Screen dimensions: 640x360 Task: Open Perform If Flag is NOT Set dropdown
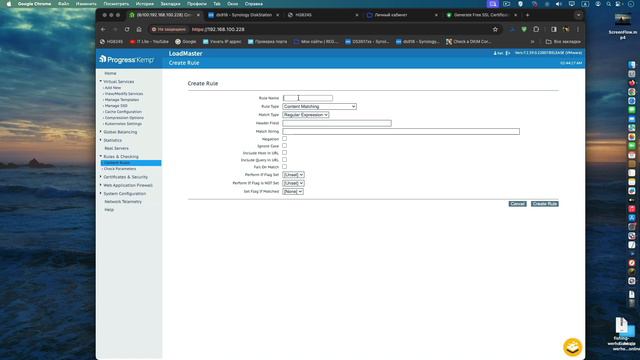pyautogui.click(x=293, y=183)
